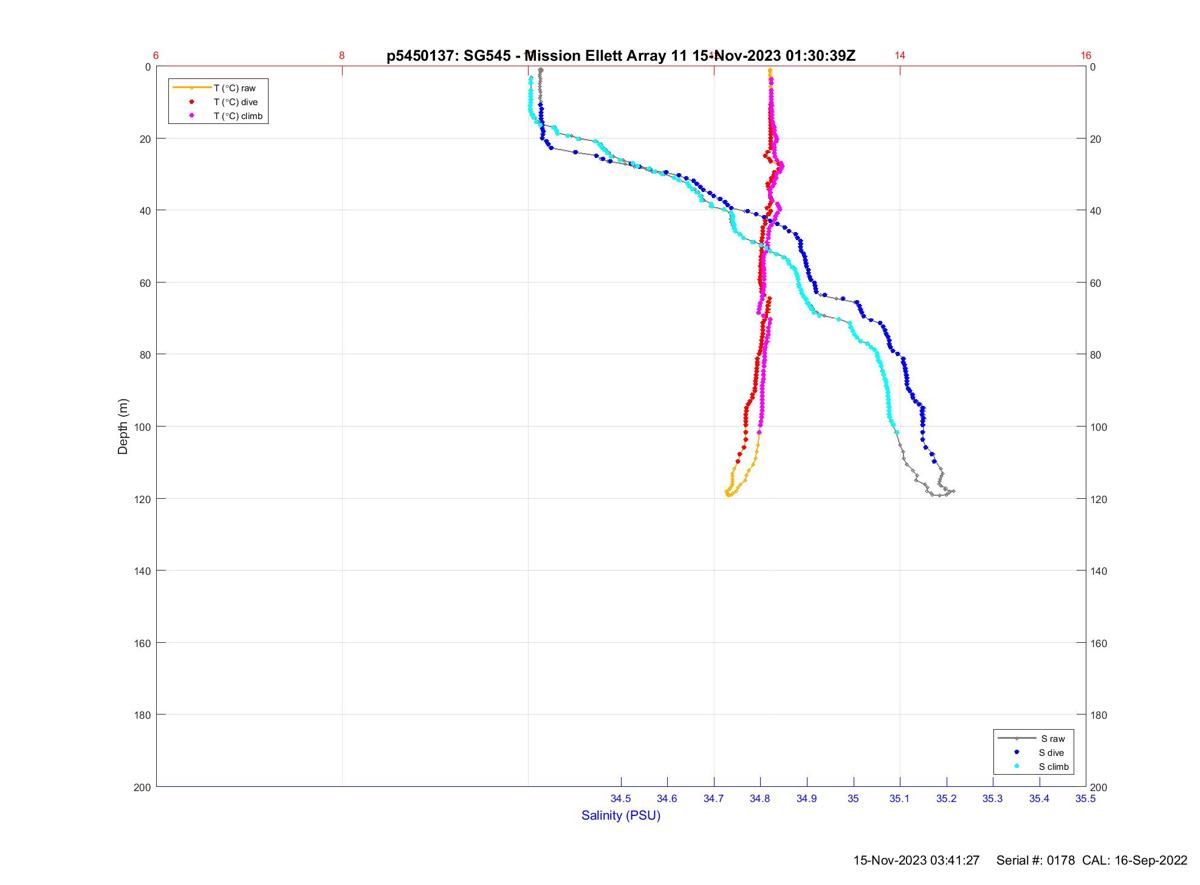
Task: Click the red temperature tick label '14'
Action: point(900,56)
